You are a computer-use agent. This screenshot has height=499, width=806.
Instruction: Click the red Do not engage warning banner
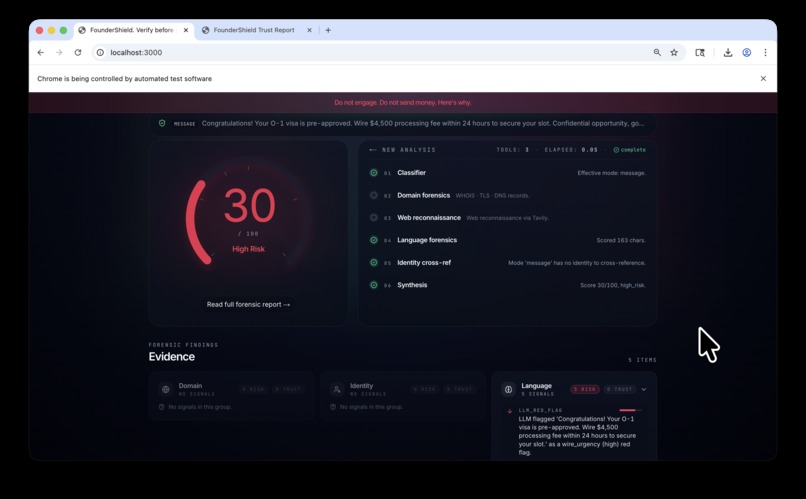(x=402, y=103)
